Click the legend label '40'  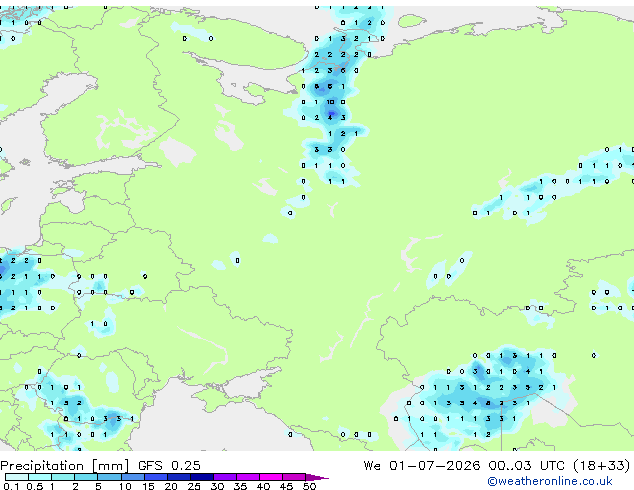coord(263,486)
